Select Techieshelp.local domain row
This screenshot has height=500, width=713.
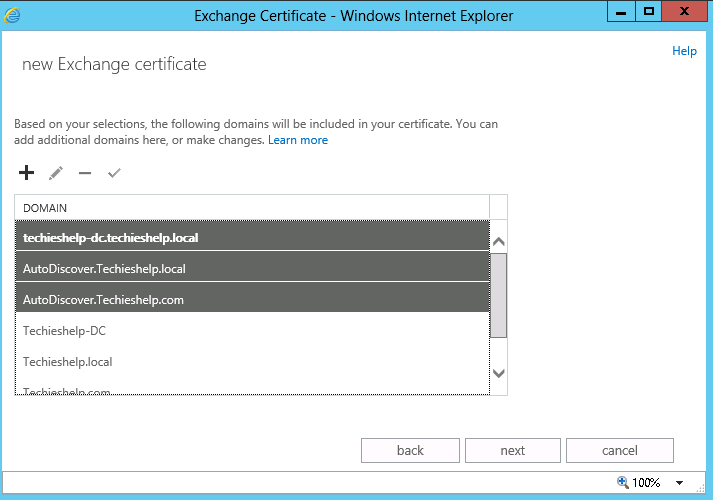(x=252, y=361)
